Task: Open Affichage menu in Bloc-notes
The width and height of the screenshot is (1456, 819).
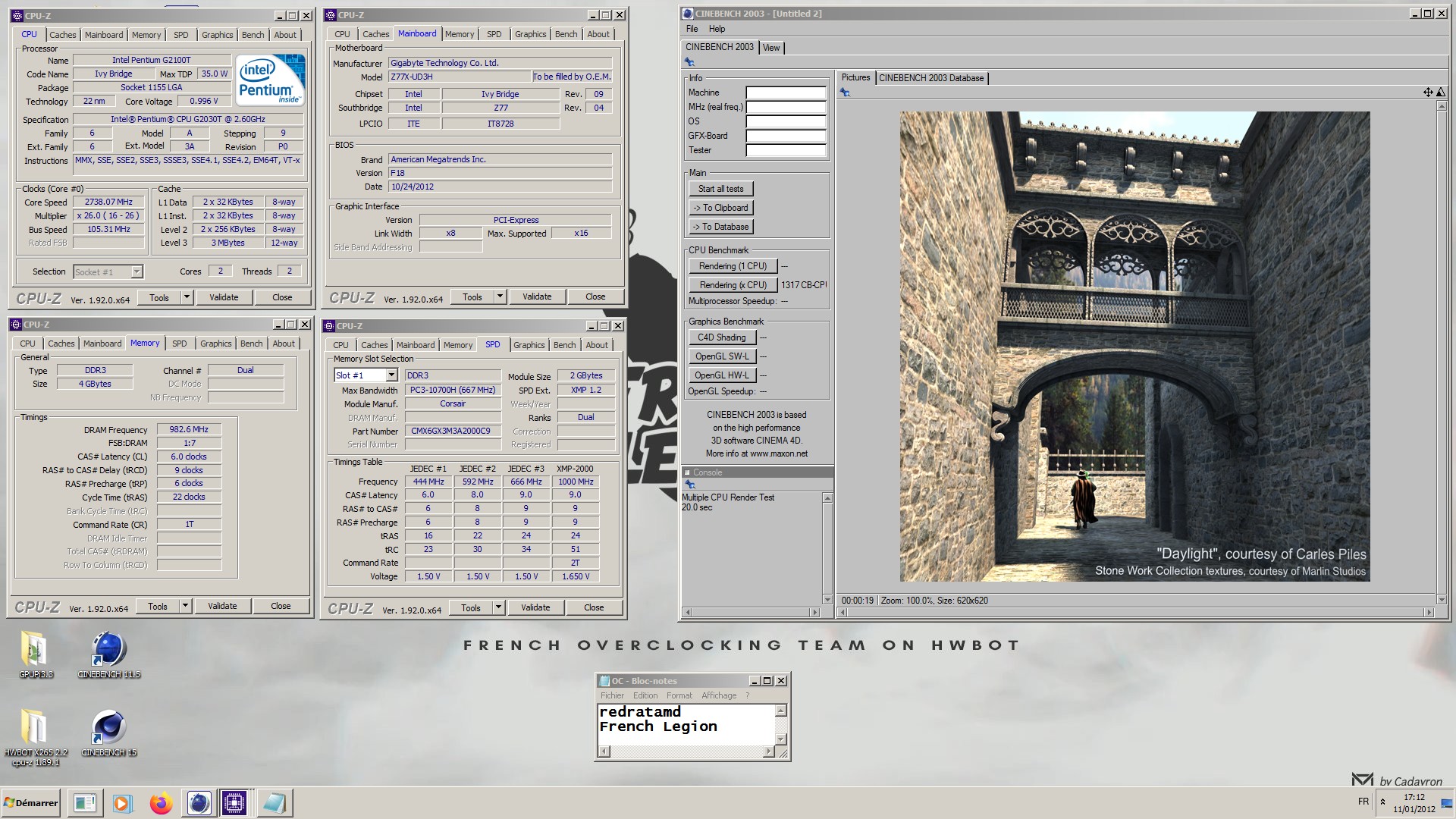Action: tap(719, 695)
